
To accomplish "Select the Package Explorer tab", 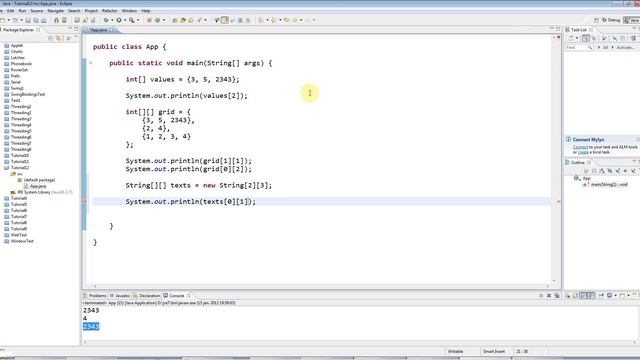I will [x=18, y=30].
